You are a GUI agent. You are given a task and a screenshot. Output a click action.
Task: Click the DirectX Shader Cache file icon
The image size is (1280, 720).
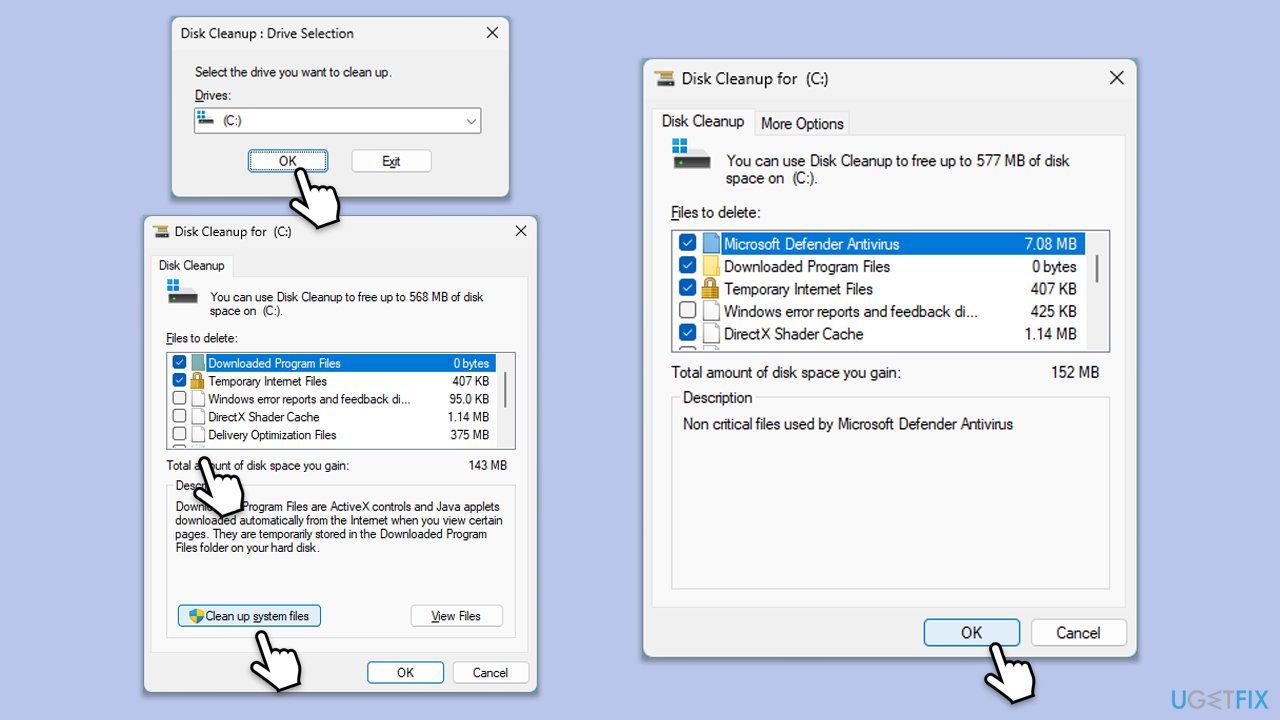click(x=709, y=334)
